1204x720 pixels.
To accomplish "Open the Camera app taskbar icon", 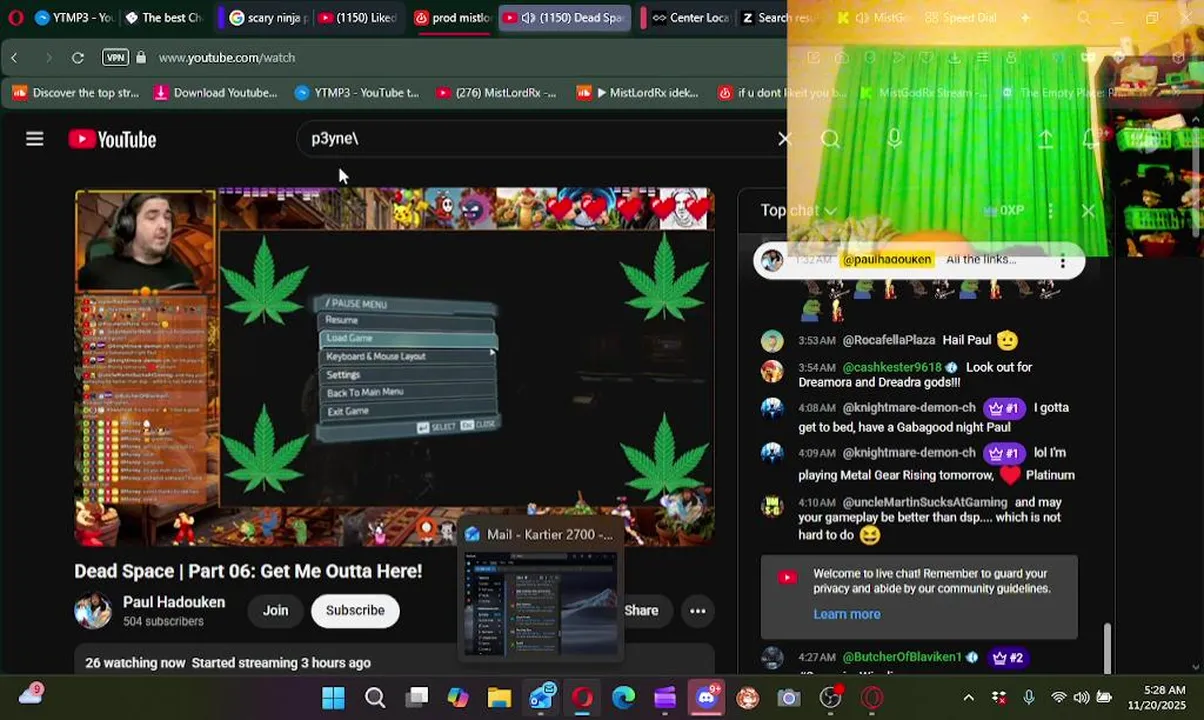I will 789,697.
